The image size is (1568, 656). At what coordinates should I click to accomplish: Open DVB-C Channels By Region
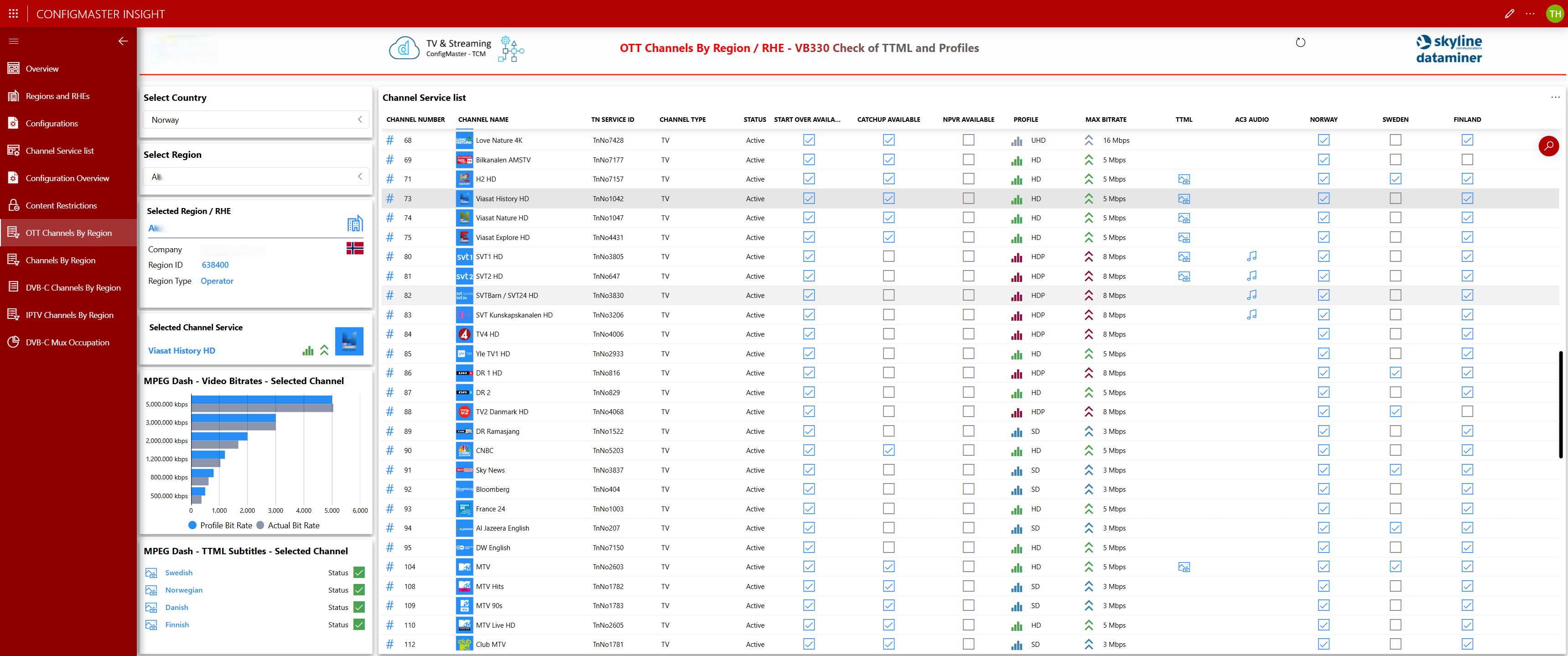tap(68, 288)
